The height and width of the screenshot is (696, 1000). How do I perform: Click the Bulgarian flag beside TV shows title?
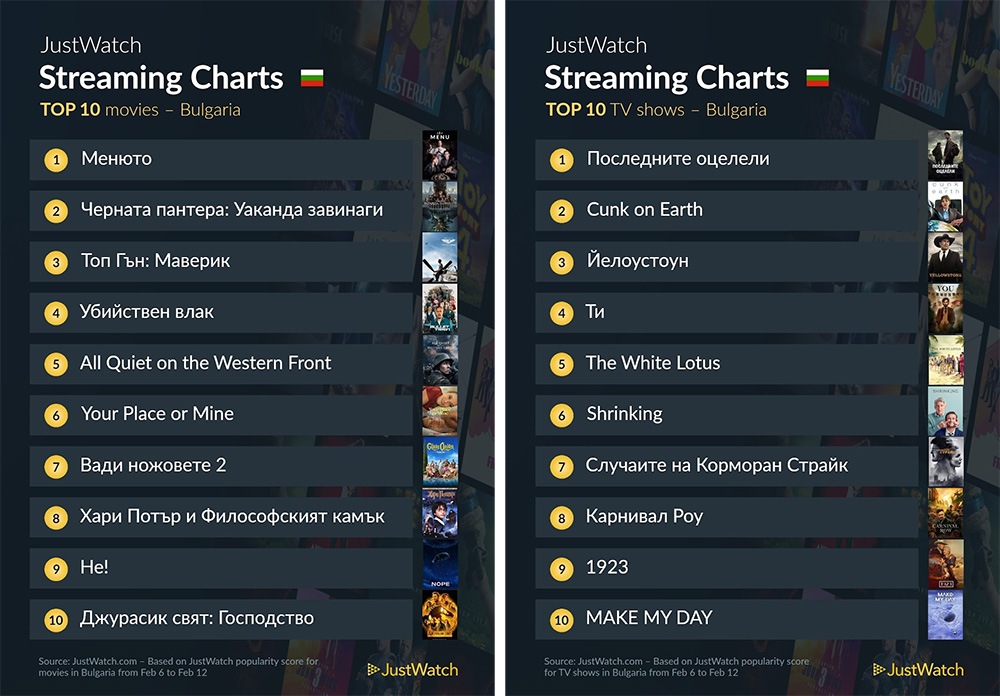point(818,78)
